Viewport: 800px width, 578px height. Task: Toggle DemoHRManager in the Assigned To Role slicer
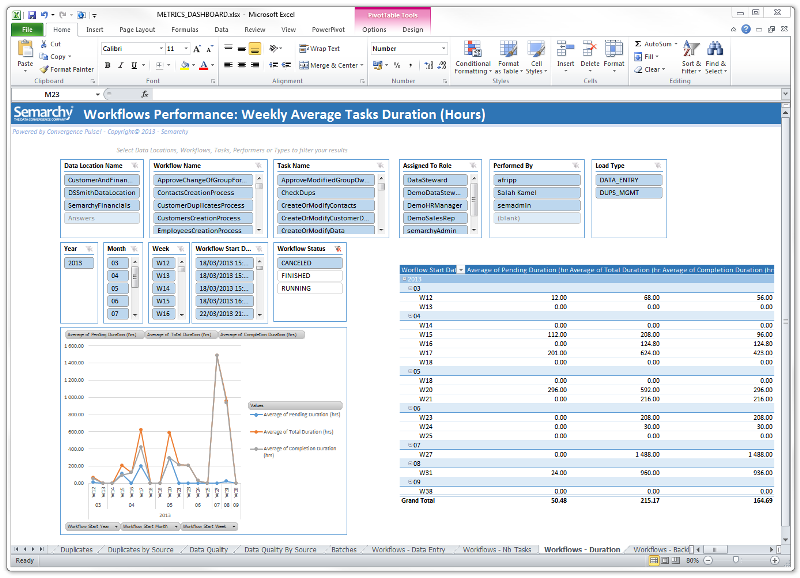click(435, 206)
